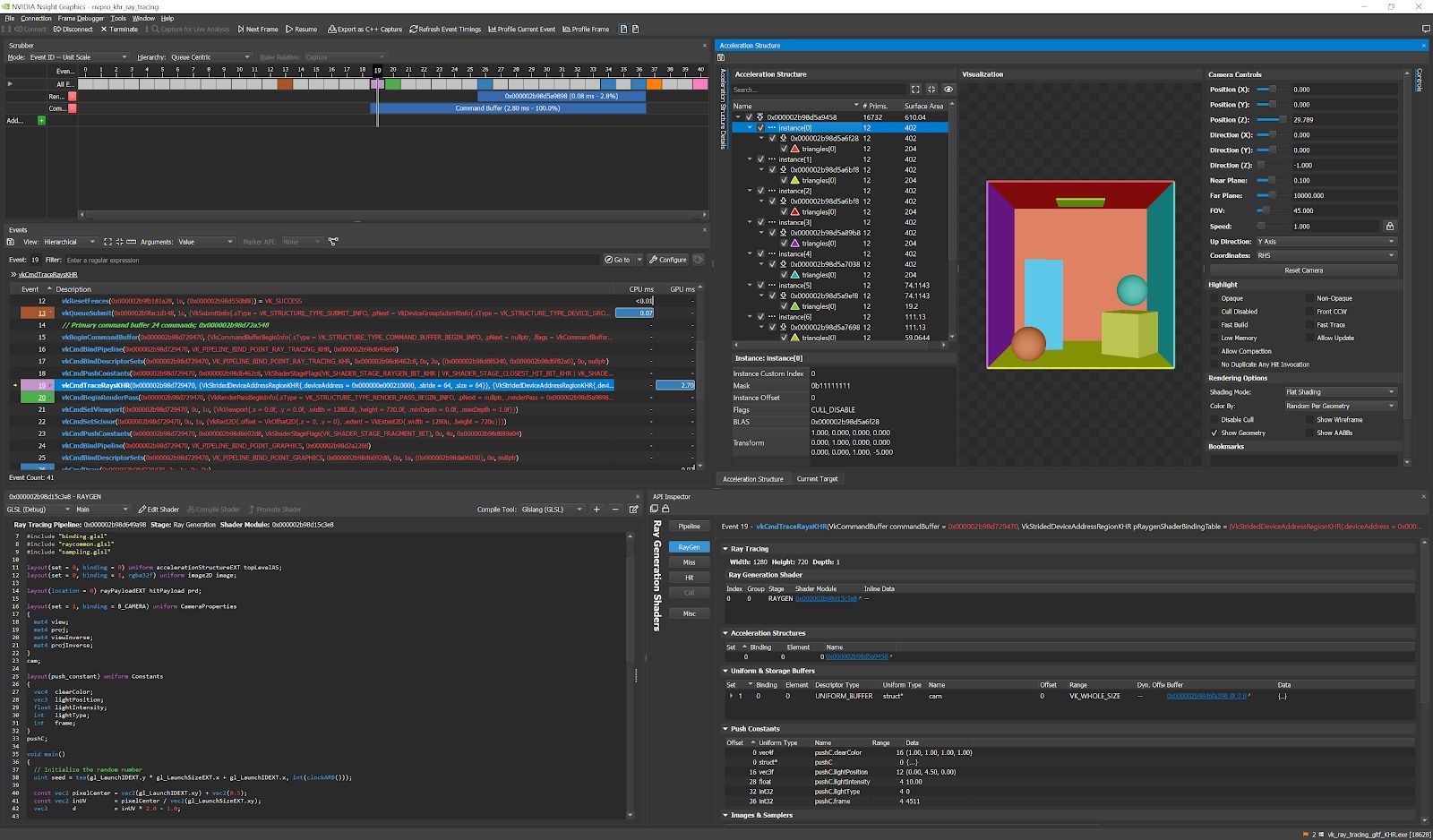Viewport: 1433px width, 840px height.
Task: Switch to the Current Target tab
Action: (817, 479)
